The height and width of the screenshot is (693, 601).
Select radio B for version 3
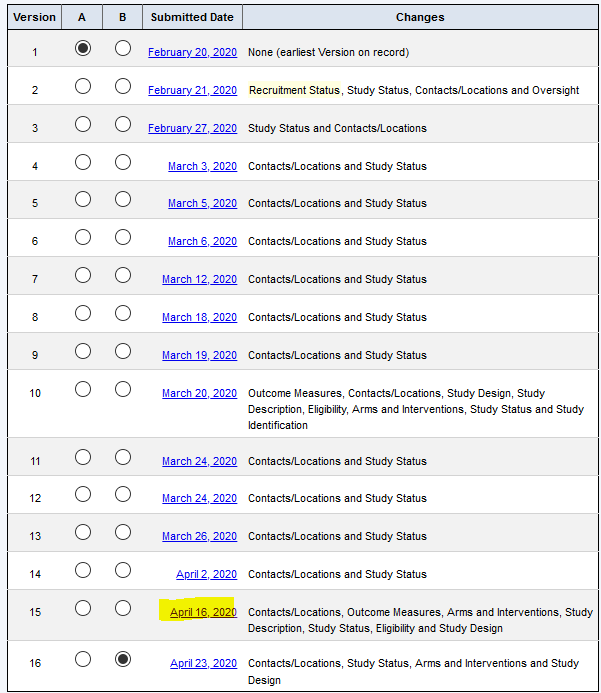[x=122, y=124]
